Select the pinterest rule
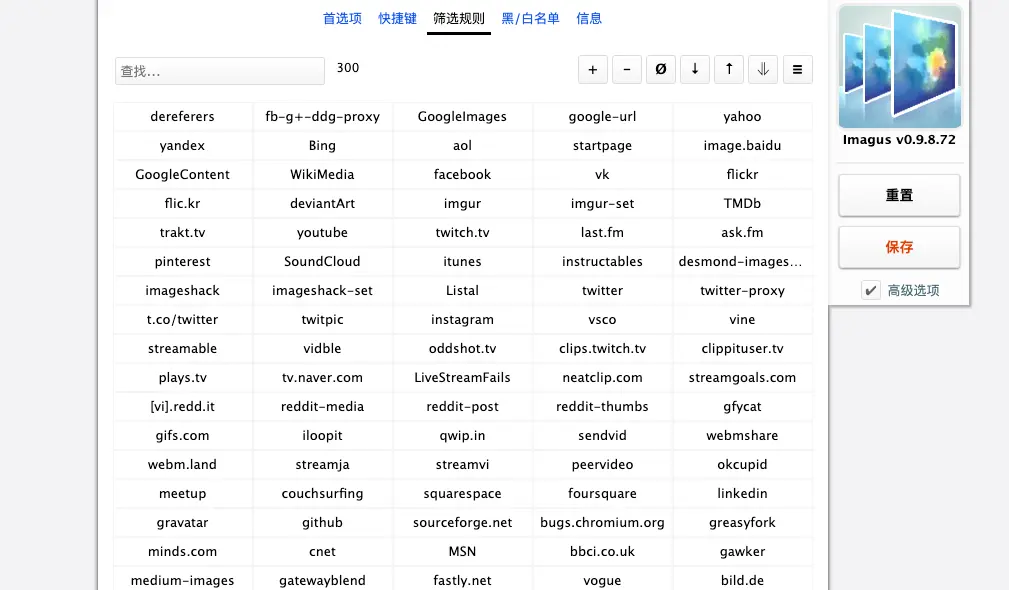Screen dimensions: 1009x590 pyautogui.click(x=183, y=261)
